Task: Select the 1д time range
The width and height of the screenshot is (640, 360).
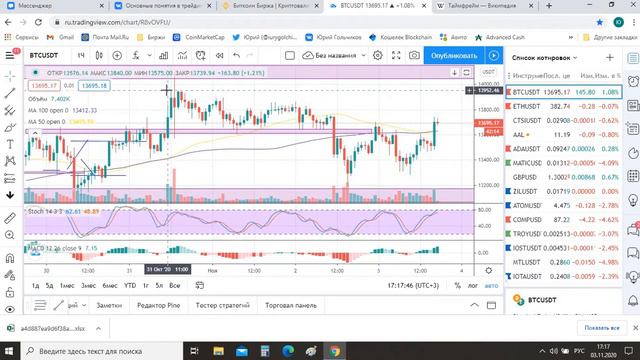Action: click(x=36, y=285)
